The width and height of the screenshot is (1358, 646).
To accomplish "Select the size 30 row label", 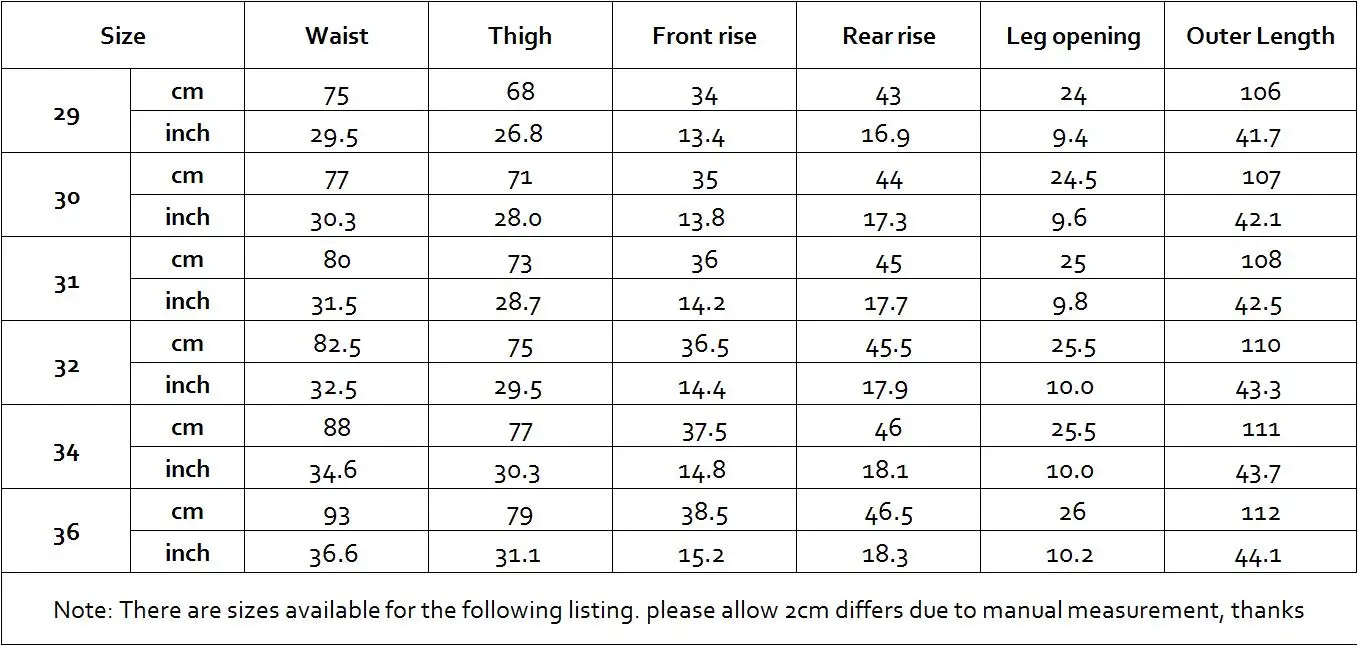I will [66, 197].
